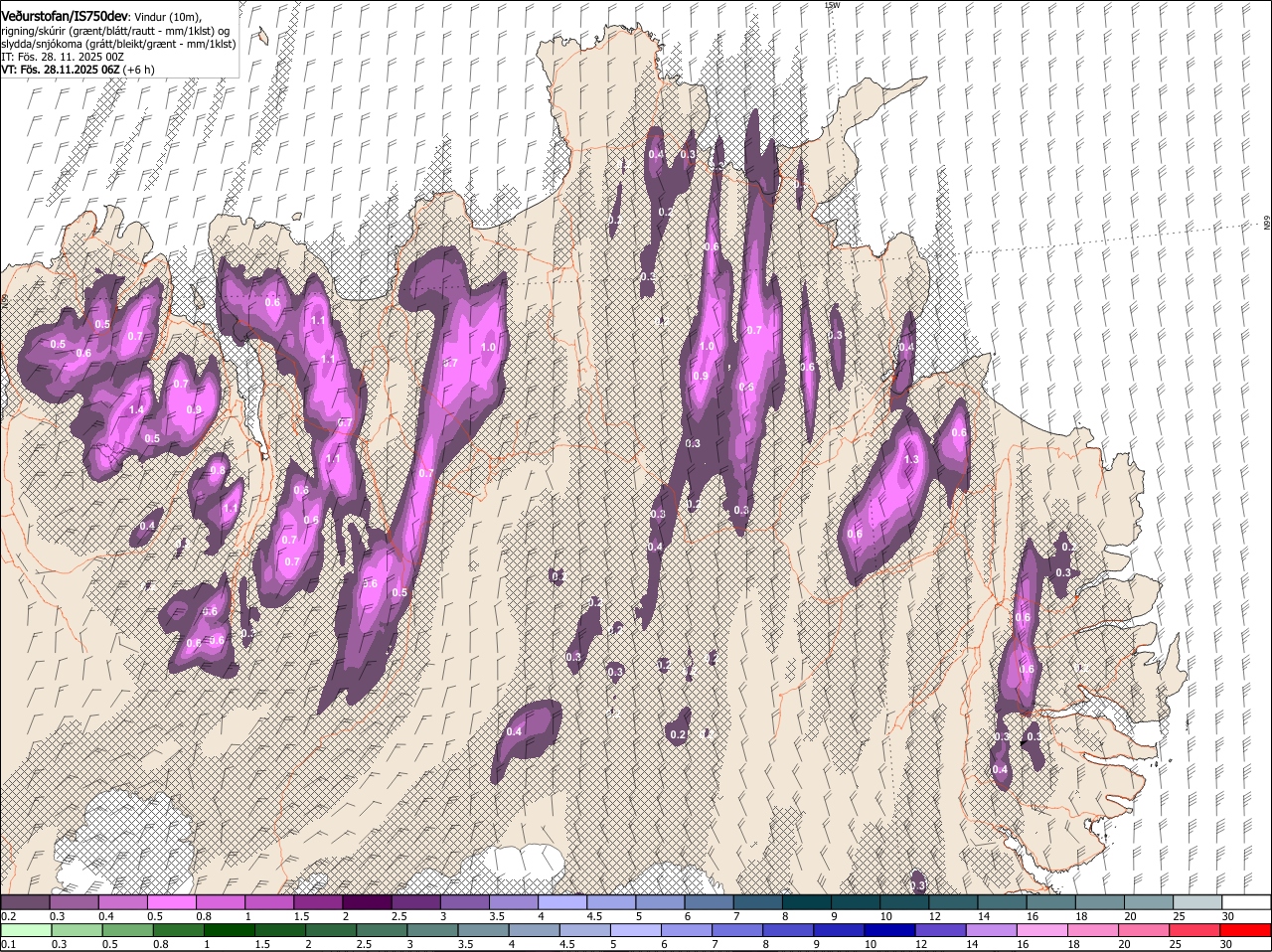
Task: Pick the top legend swatch between 18 and 20
Action: pyautogui.click(x=1099, y=902)
